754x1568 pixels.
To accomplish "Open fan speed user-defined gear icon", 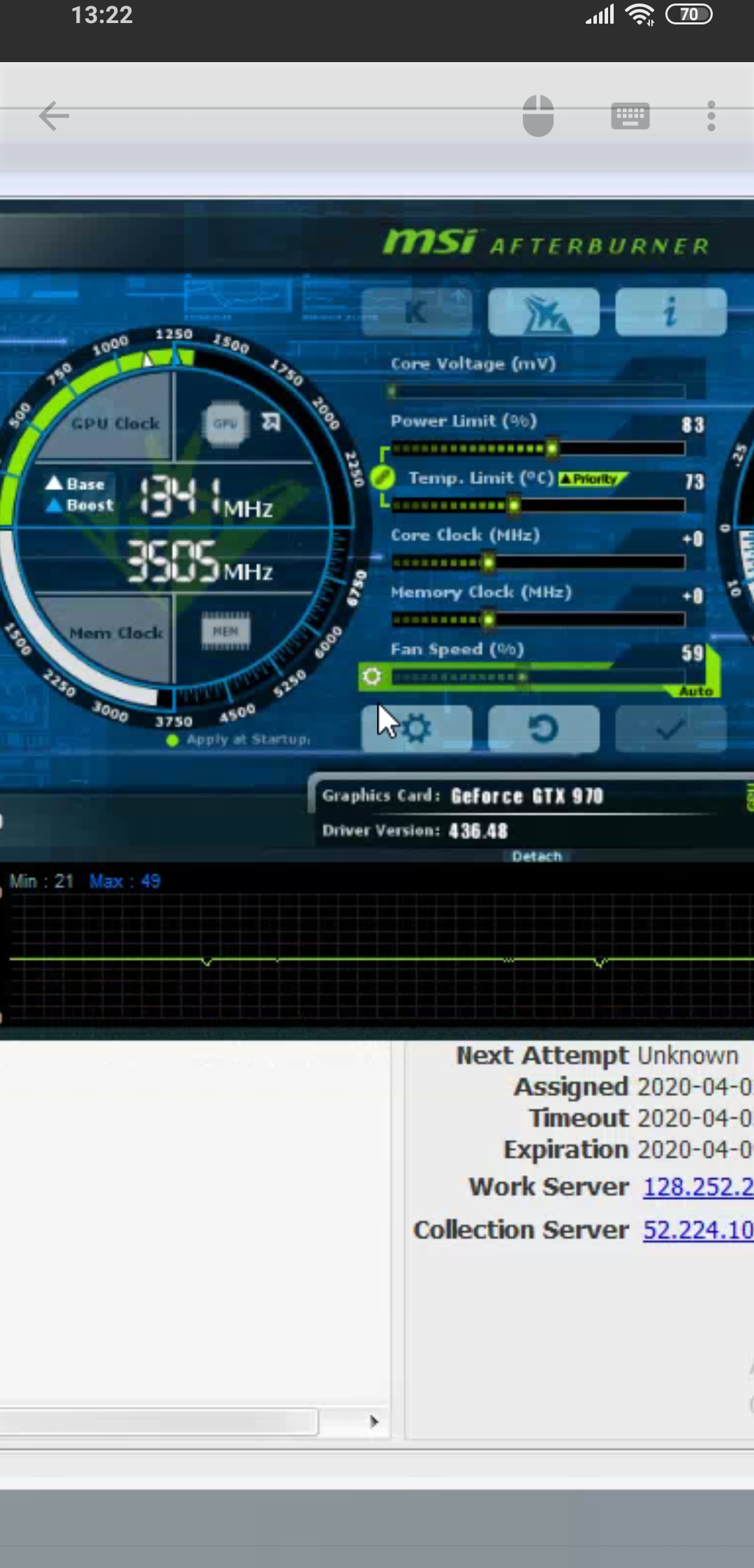I will [372, 676].
